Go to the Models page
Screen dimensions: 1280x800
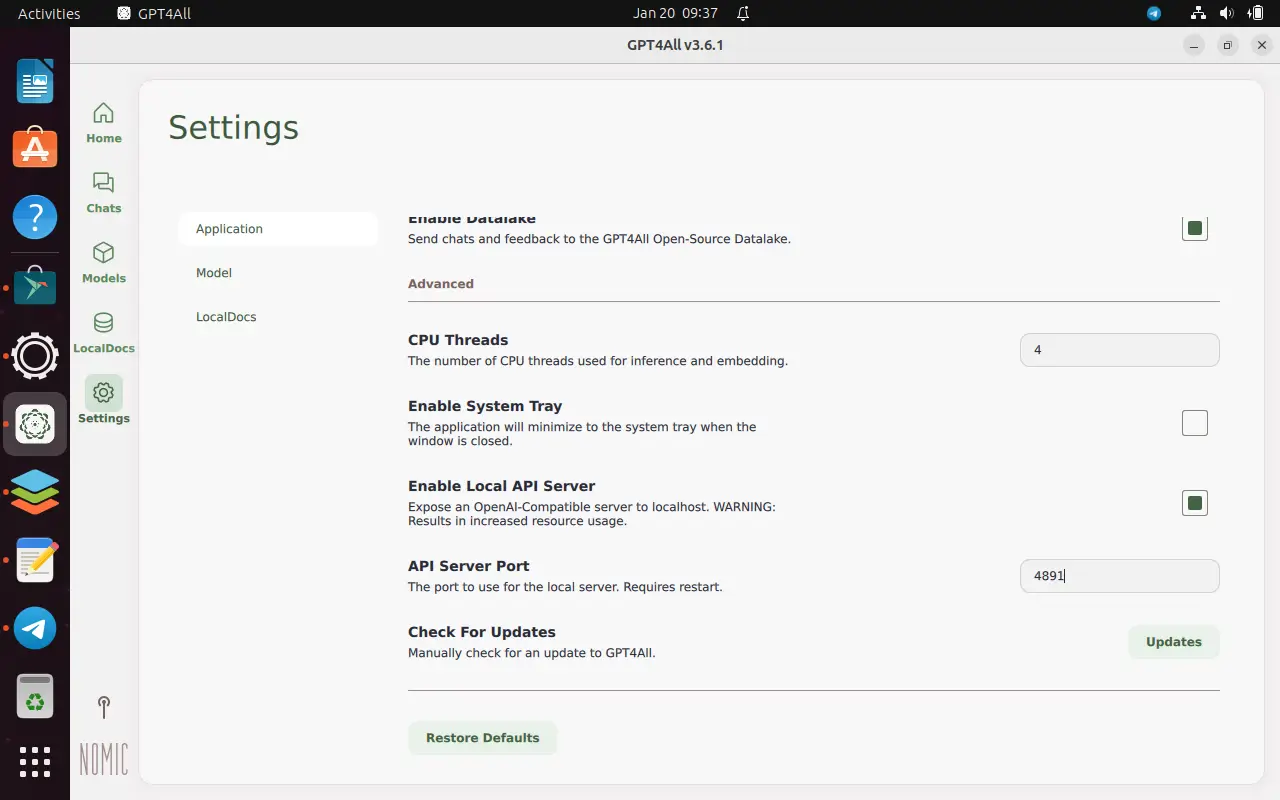coord(103,263)
